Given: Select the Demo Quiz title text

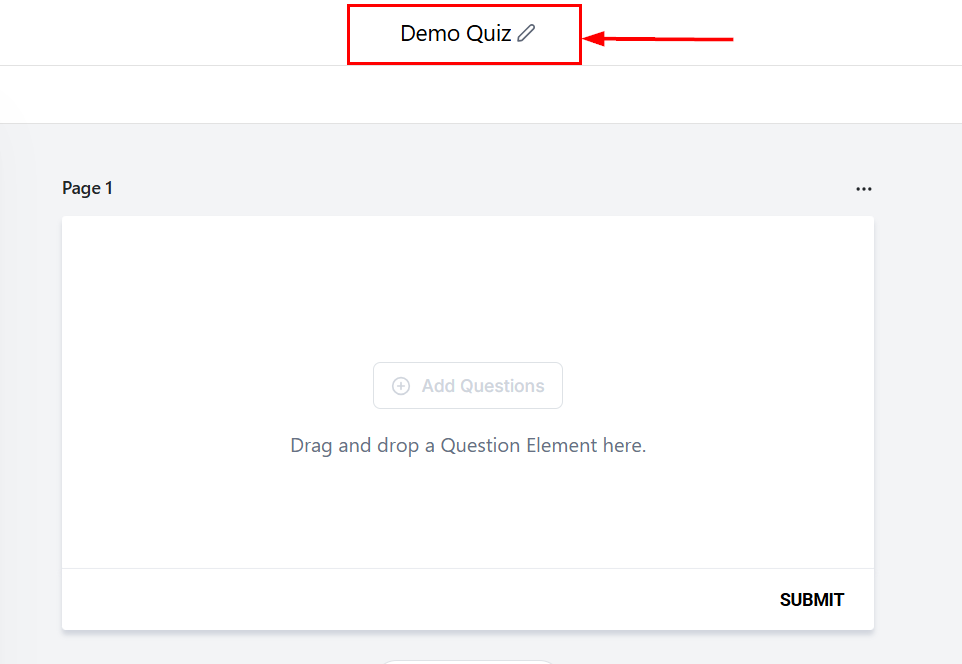Looking at the screenshot, I should (x=456, y=34).
